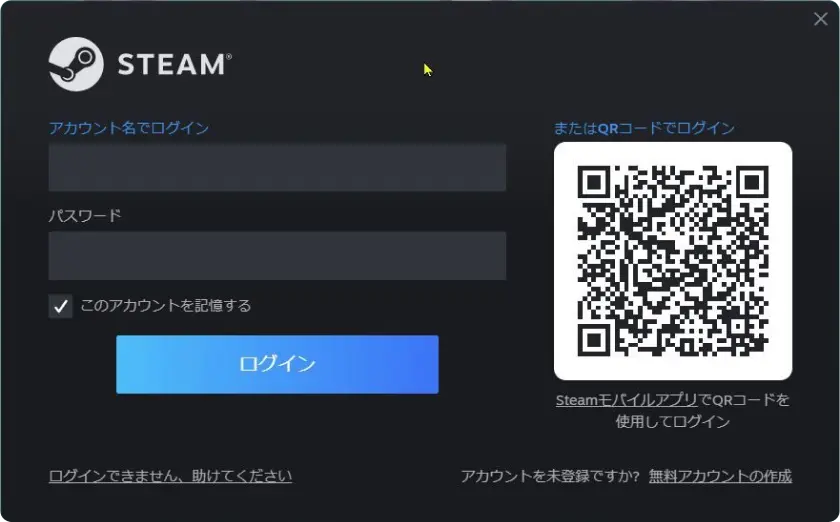Viewport: 840px width, 522px height.
Task: Click the round Steam logo icon
Action: click(76, 64)
